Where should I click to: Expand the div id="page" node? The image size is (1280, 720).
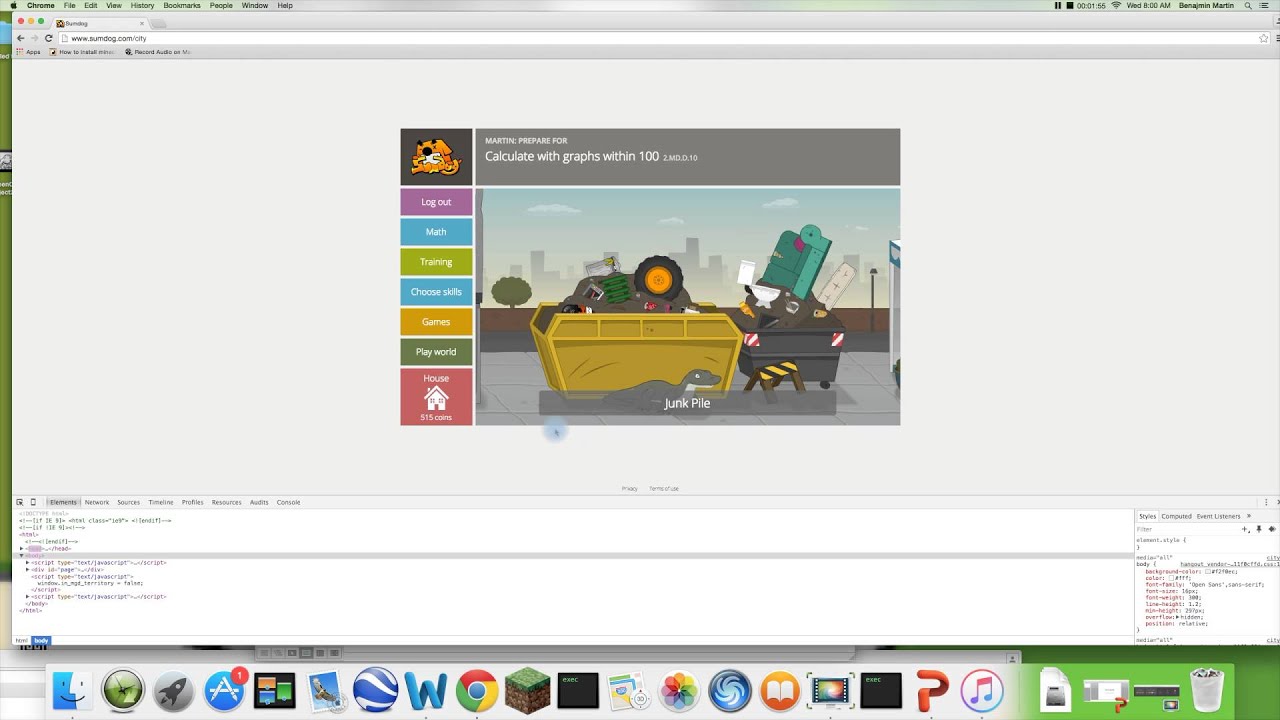[x=28, y=570]
